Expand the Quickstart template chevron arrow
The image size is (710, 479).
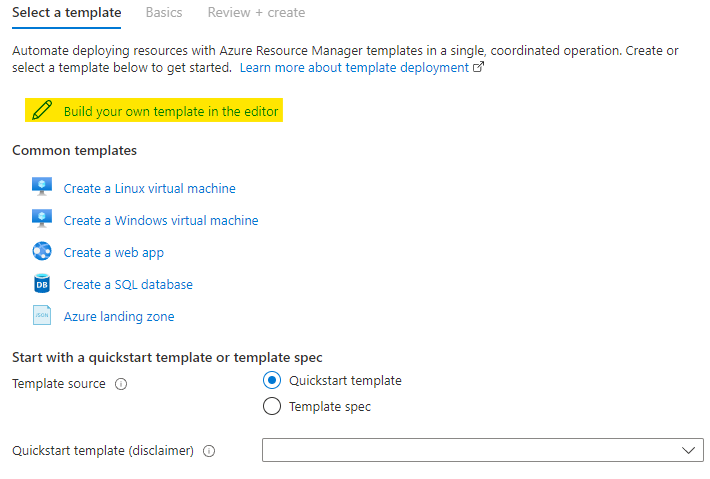tap(688, 451)
